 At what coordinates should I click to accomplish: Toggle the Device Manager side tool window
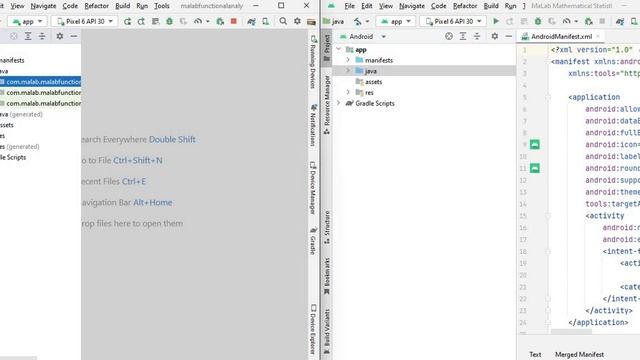click(313, 188)
